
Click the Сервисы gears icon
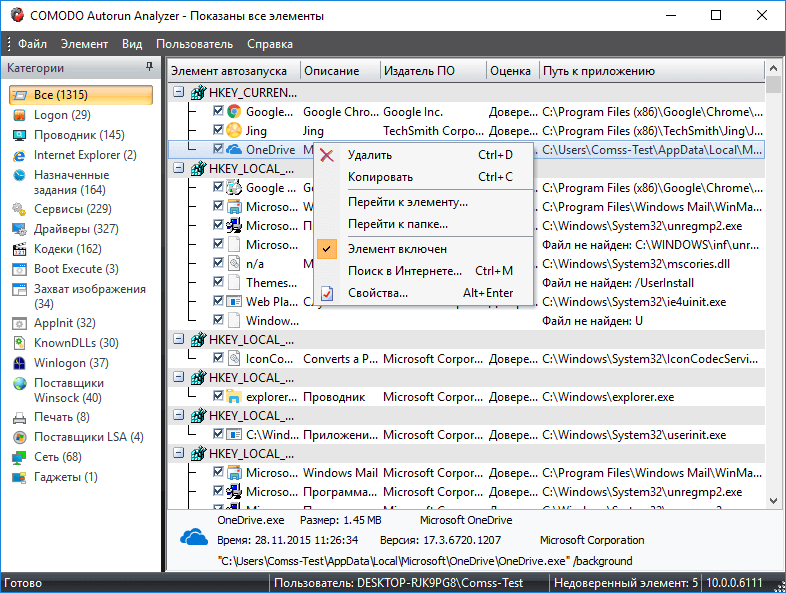tap(20, 209)
